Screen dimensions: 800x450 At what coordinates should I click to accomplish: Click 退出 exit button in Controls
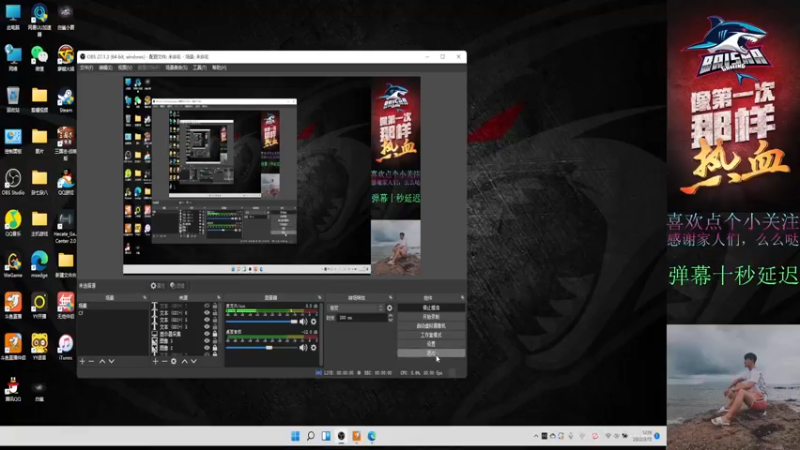click(x=431, y=353)
